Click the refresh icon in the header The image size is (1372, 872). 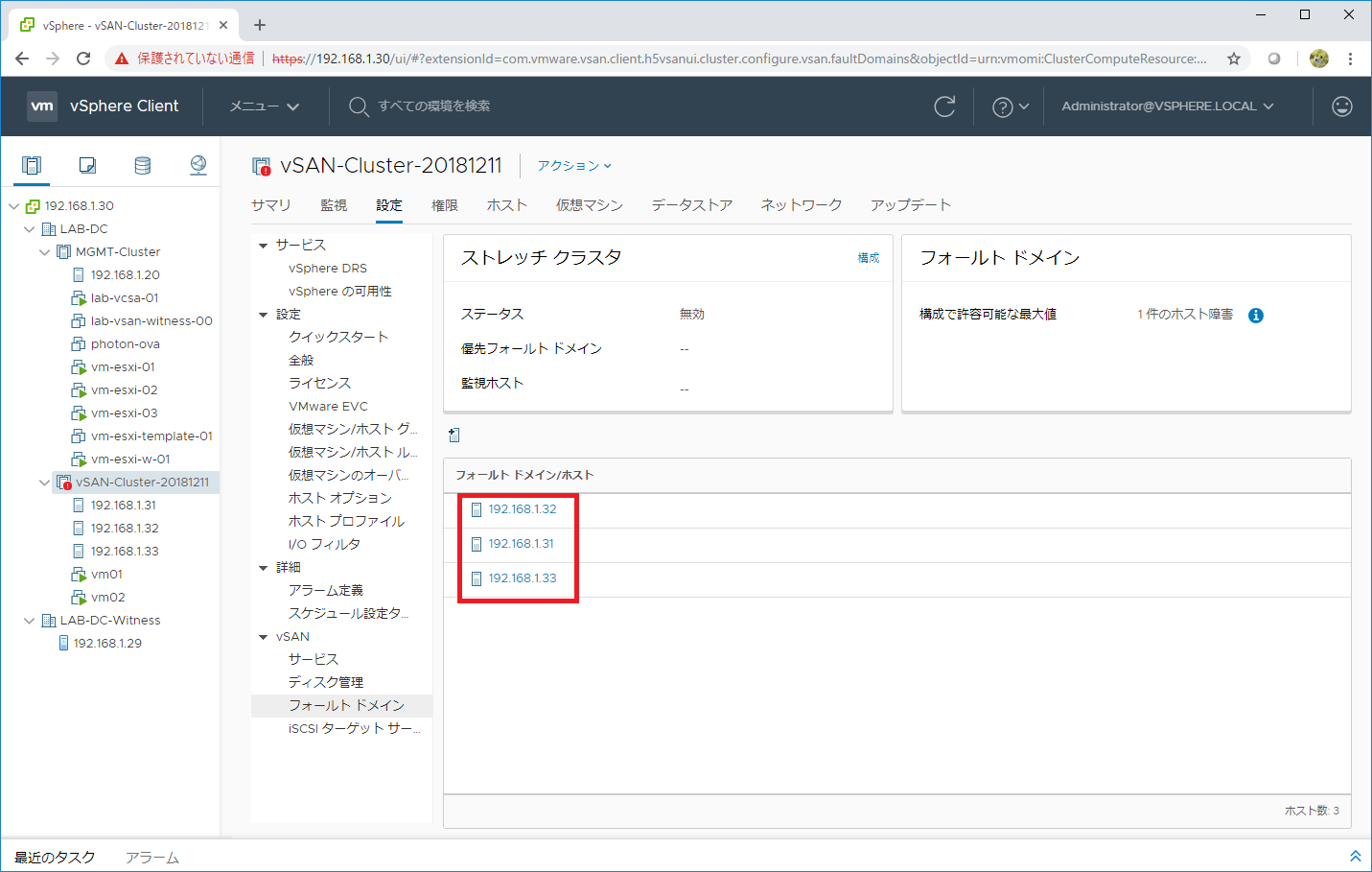pyautogui.click(x=944, y=106)
